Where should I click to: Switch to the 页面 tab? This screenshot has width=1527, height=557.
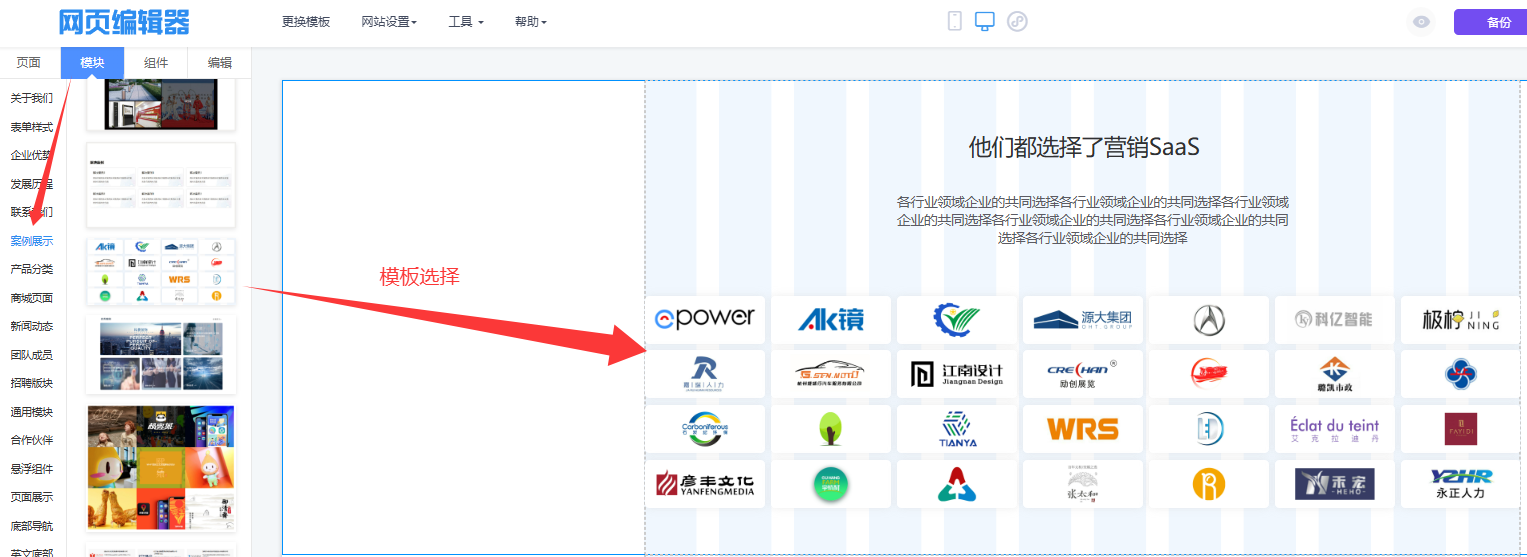[x=29, y=62]
